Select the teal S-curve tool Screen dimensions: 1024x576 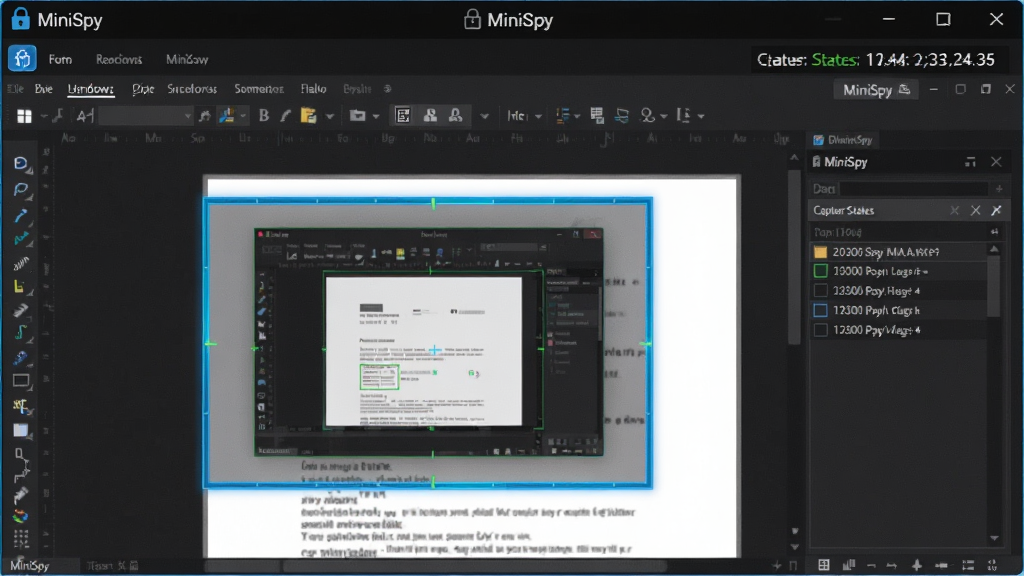pos(20,334)
